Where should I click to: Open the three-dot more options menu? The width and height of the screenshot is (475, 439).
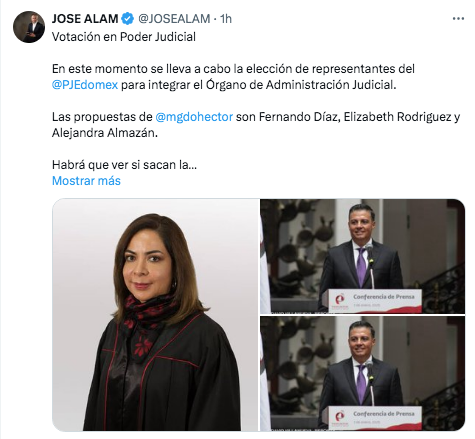pos(458,19)
